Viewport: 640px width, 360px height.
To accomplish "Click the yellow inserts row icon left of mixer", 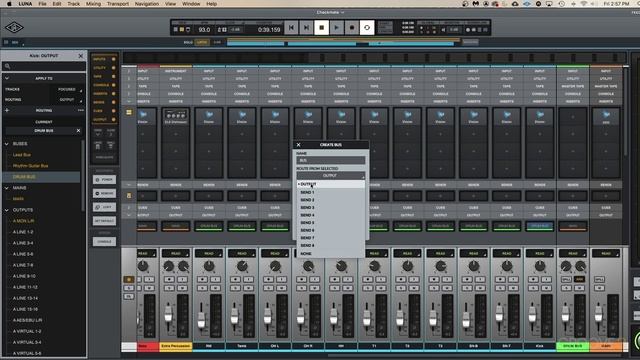I will coord(129,112).
